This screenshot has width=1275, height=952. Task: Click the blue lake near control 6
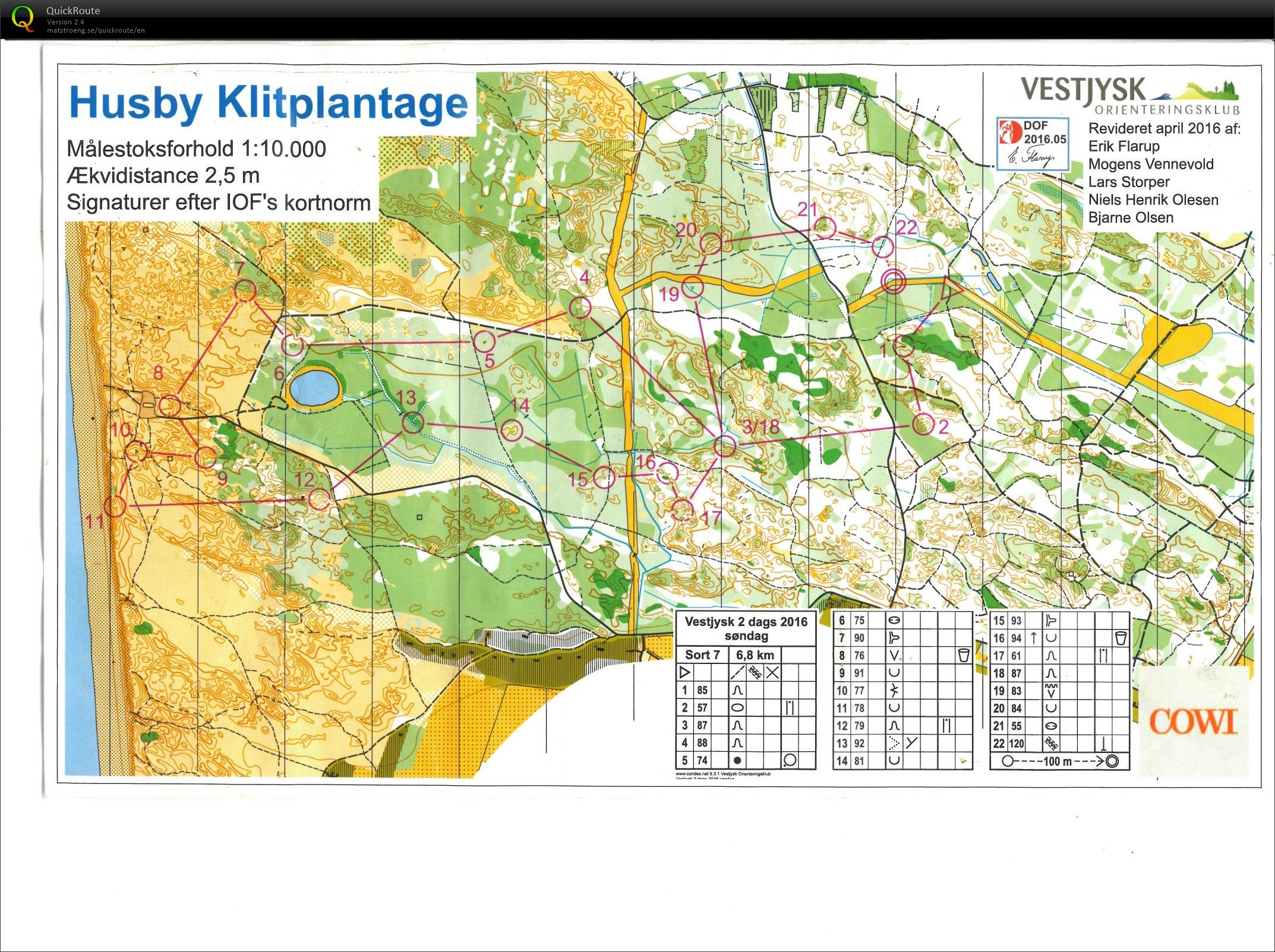(x=314, y=387)
